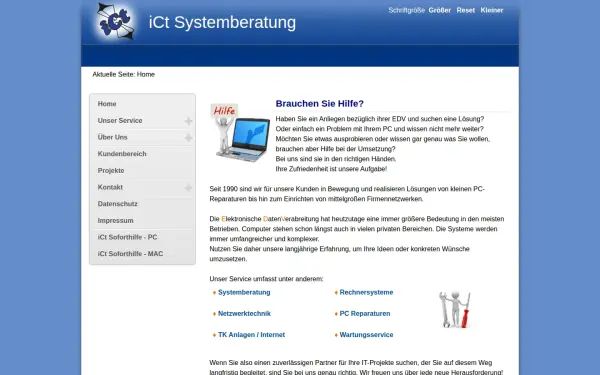Open the Impressum page

pos(116,221)
